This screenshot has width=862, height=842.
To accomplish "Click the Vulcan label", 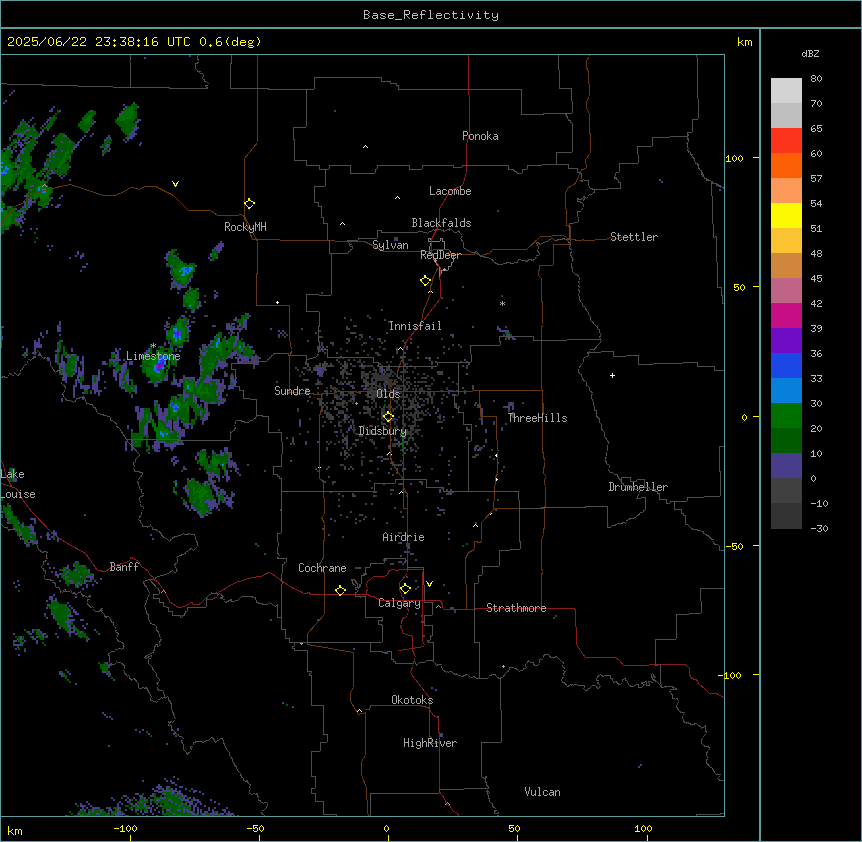I will point(542,792).
